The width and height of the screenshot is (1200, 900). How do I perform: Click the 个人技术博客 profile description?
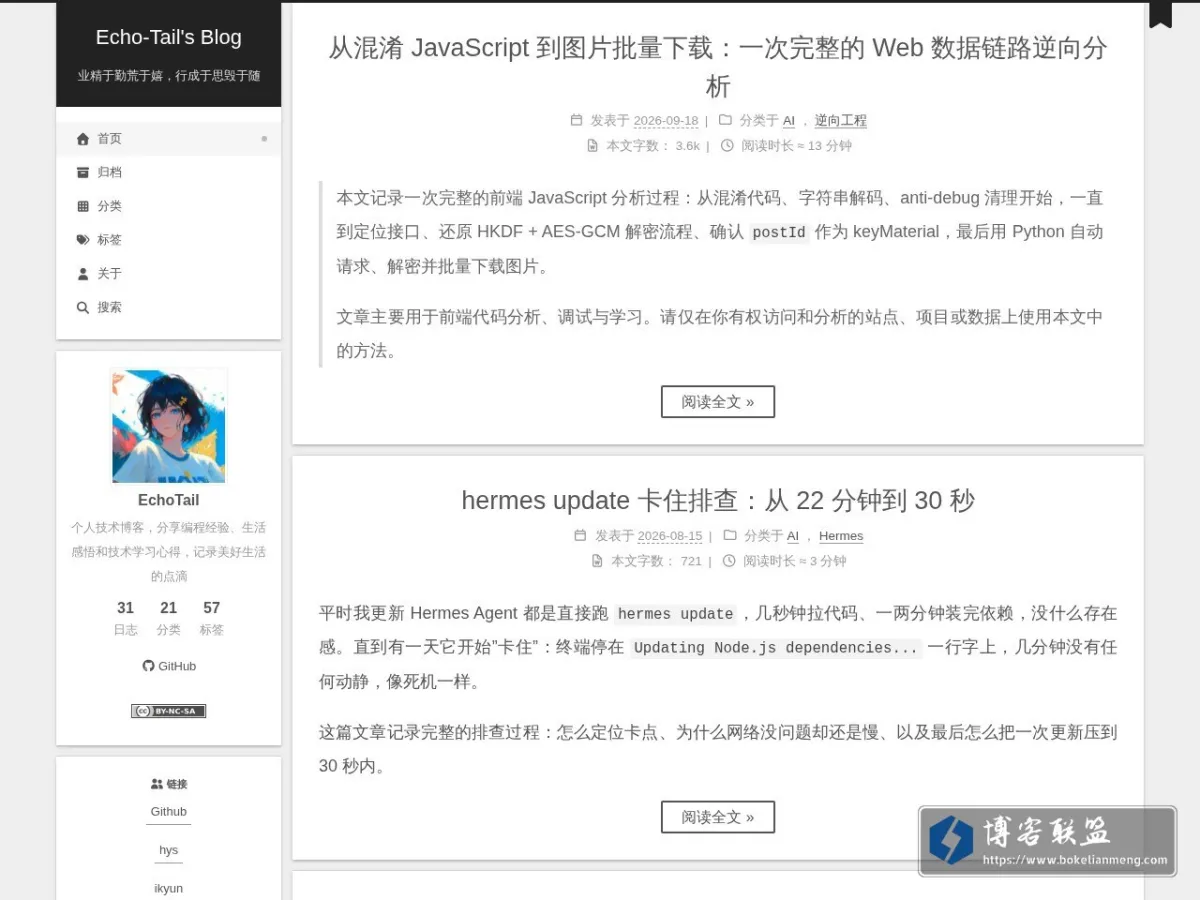pyautogui.click(x=168, y=552)
